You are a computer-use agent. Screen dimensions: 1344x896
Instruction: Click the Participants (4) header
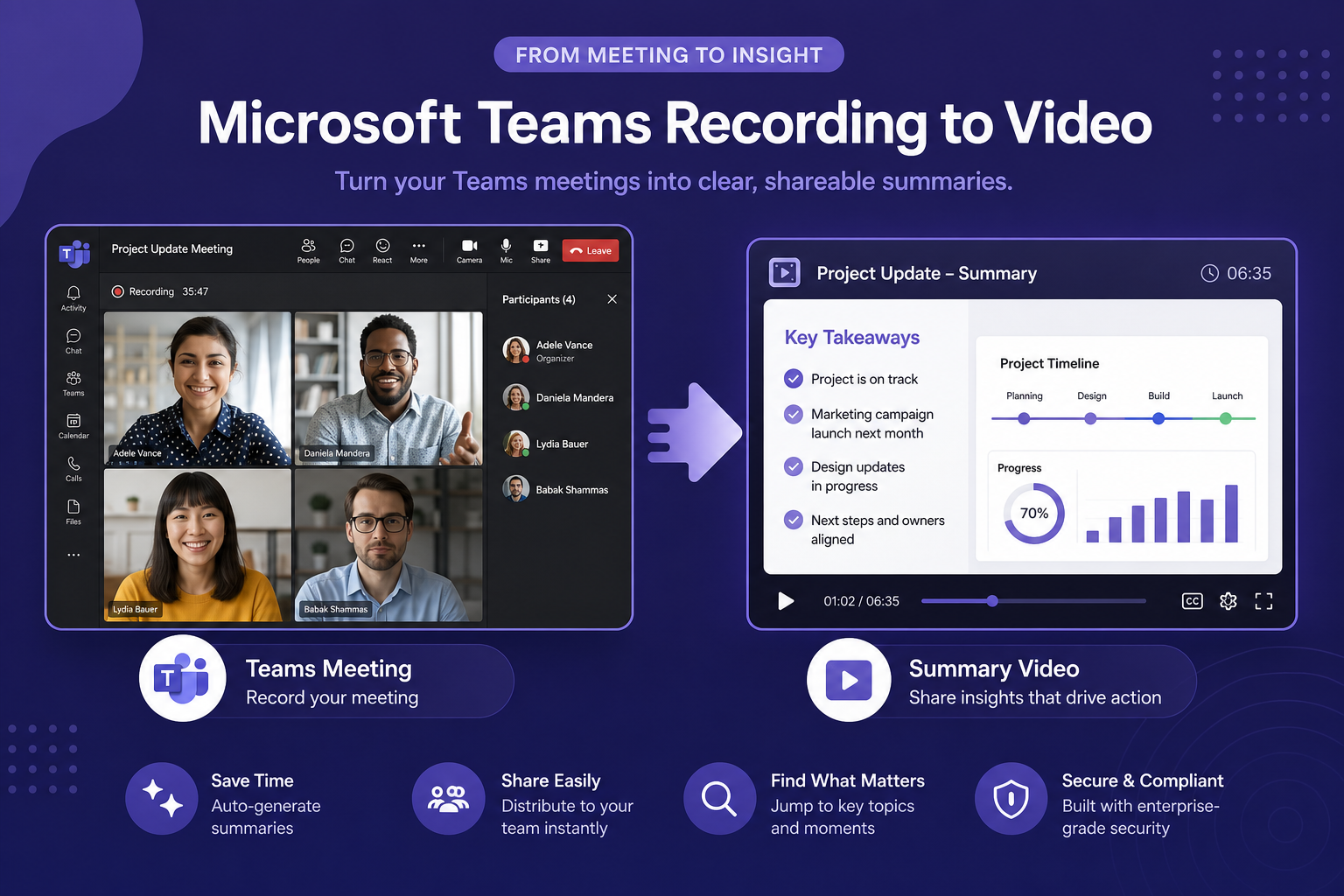click(539, 299)
